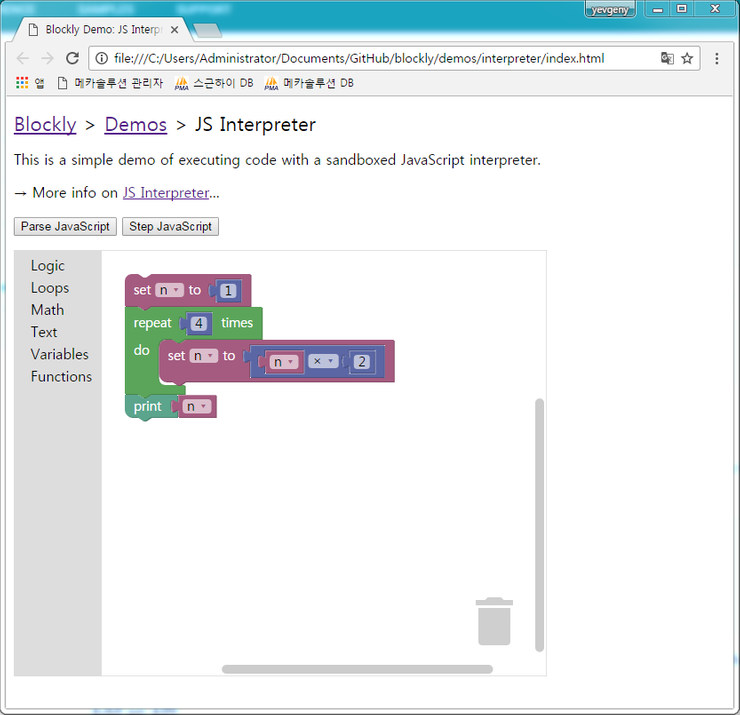Image resolution: width=740 pixels, height=715 pixels.
Task: Click the browser back arrow
Action: [23, 59]
